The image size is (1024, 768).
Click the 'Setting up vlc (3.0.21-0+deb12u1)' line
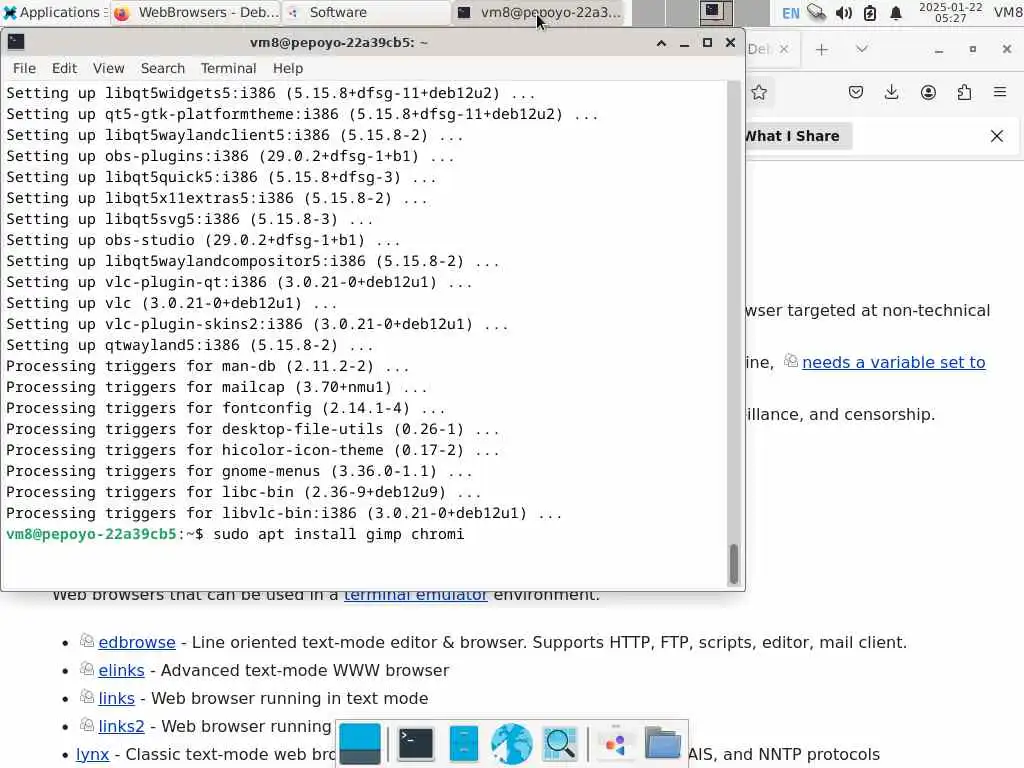(172, 303)
